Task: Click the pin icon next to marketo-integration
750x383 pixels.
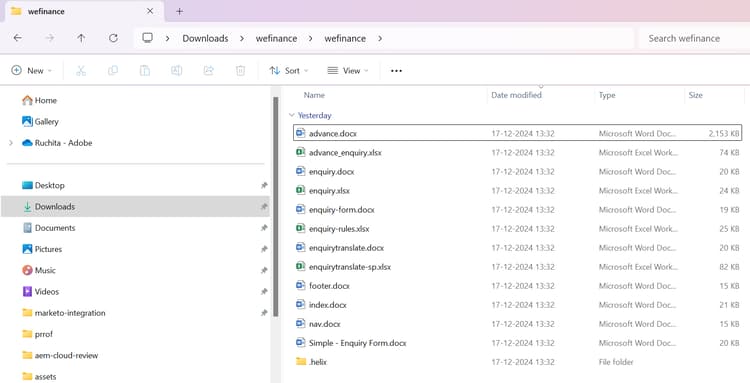Action: [264, 313]
